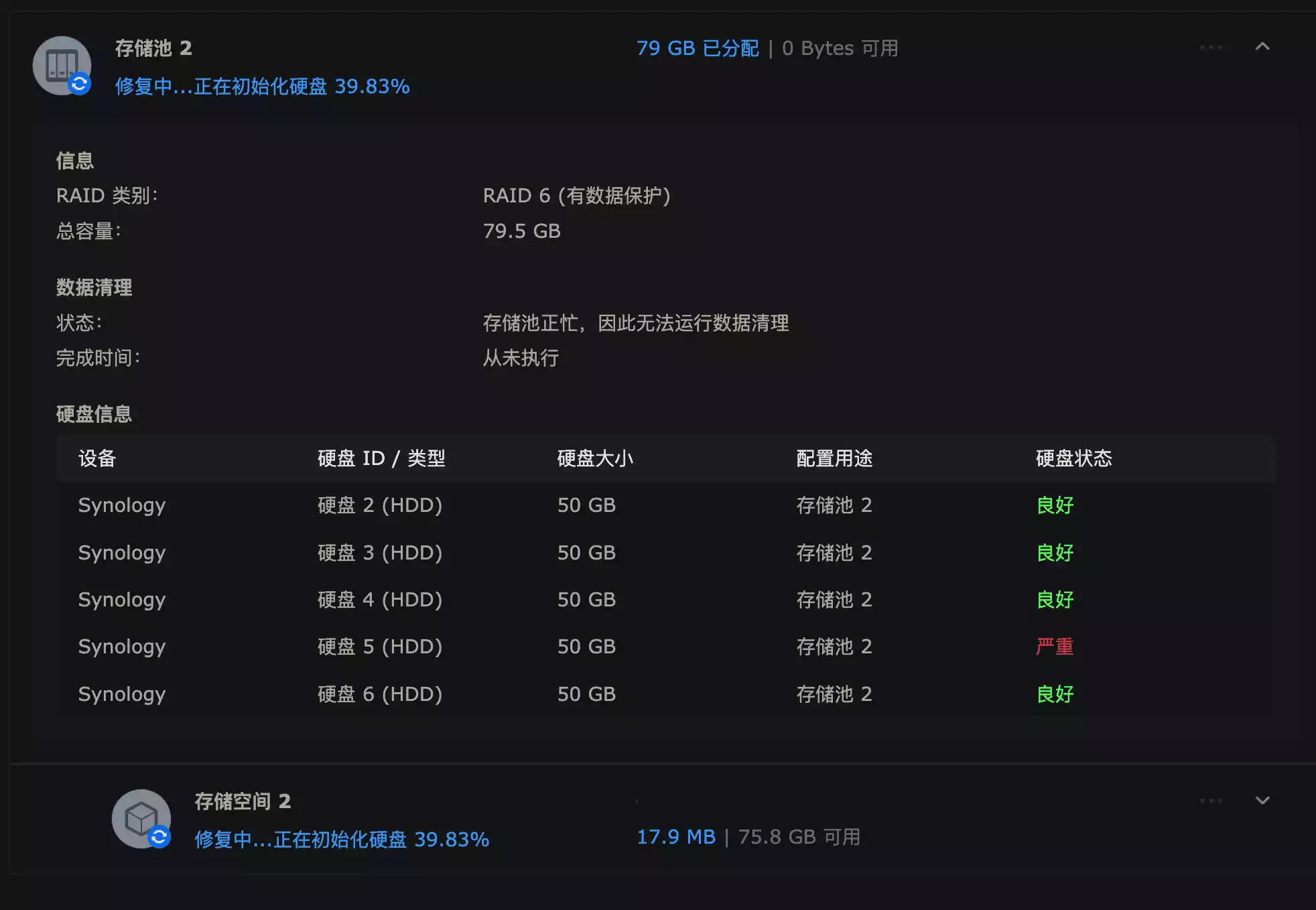Open the three-dot menu for 存储空间 2
Viewport: 1316px width, 910px height.
point(1211,801)
